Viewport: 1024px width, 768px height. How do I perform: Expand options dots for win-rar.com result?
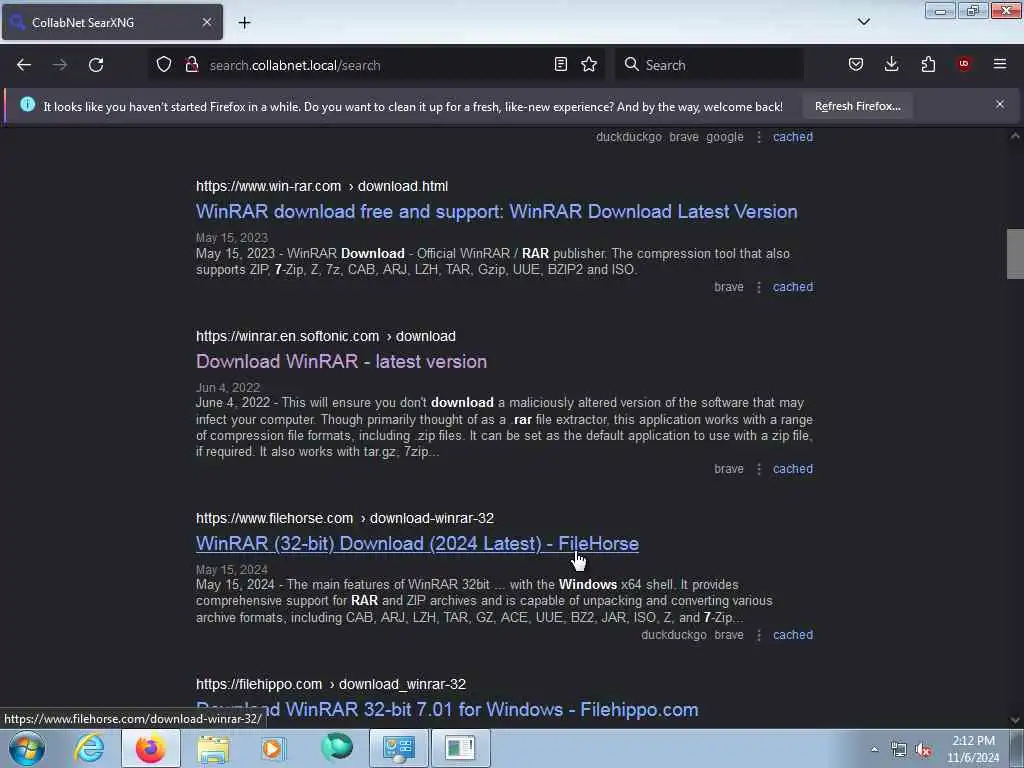point(759,287)
